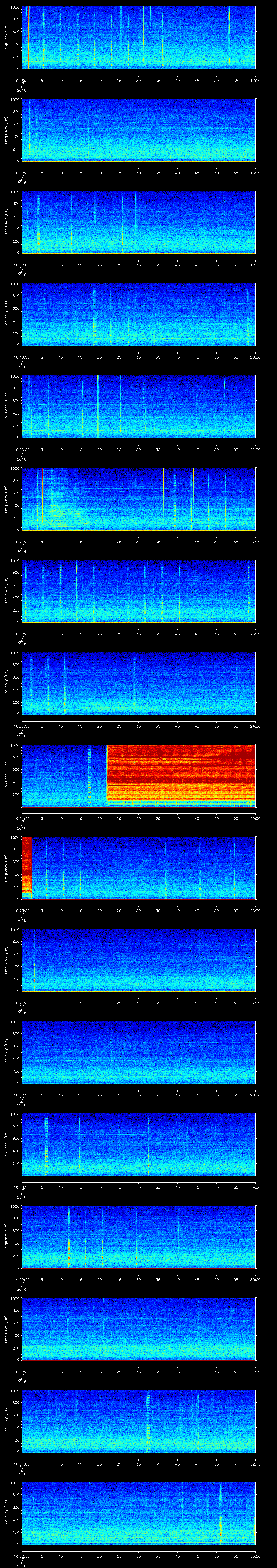
Task: Click the "17:00" end time label
Action: point(255,80)
